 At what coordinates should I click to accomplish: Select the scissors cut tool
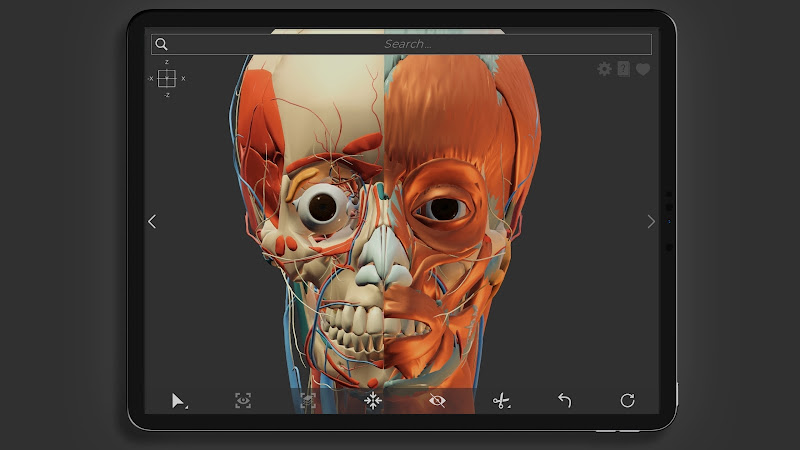click(501, 401)
